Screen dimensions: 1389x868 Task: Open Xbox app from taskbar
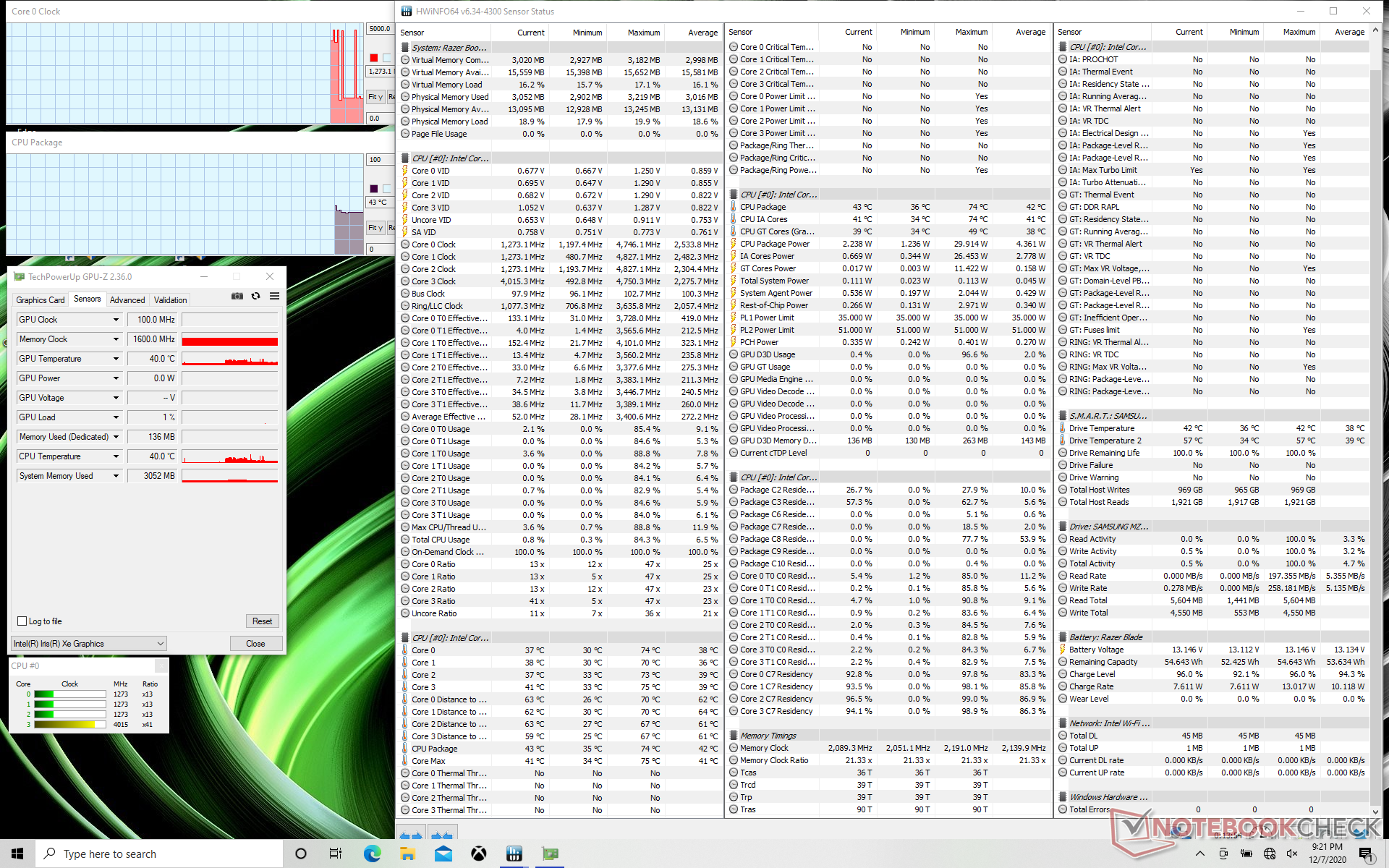point(478,854)
